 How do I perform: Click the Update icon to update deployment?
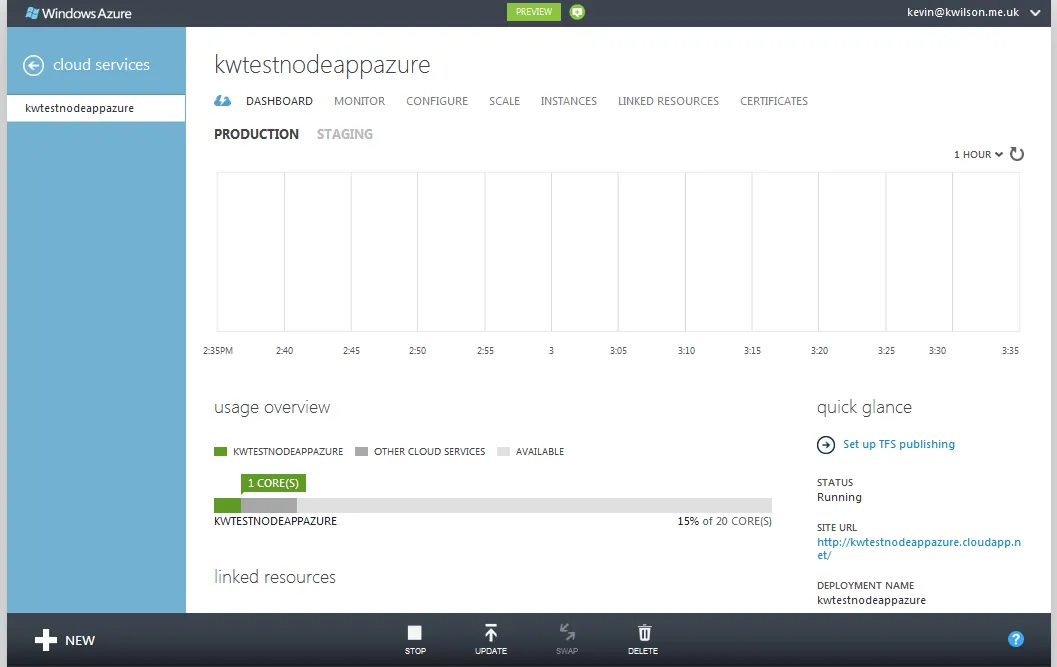pos(490,632)
